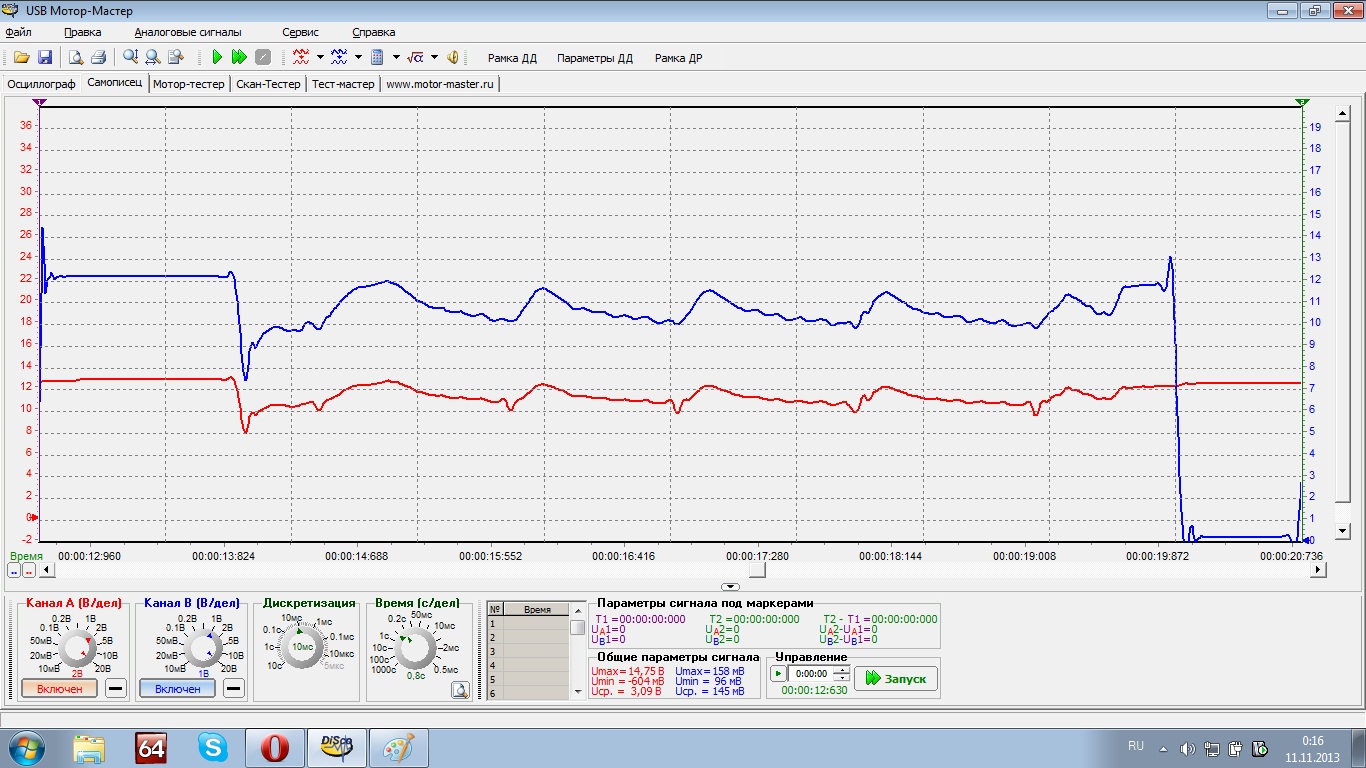Start playback with the green single-arrow icon
Screen dimensions: 1366x768
pos(216,58)
